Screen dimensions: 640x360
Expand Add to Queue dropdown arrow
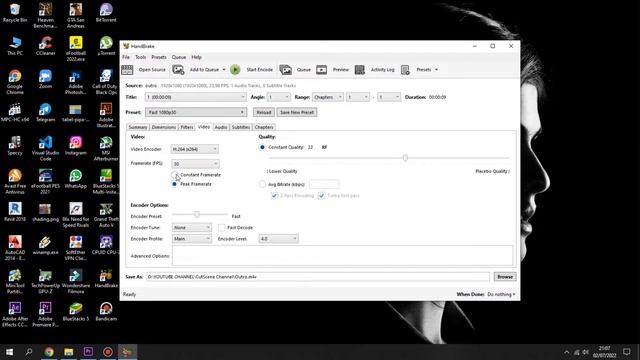click(224, 70)
